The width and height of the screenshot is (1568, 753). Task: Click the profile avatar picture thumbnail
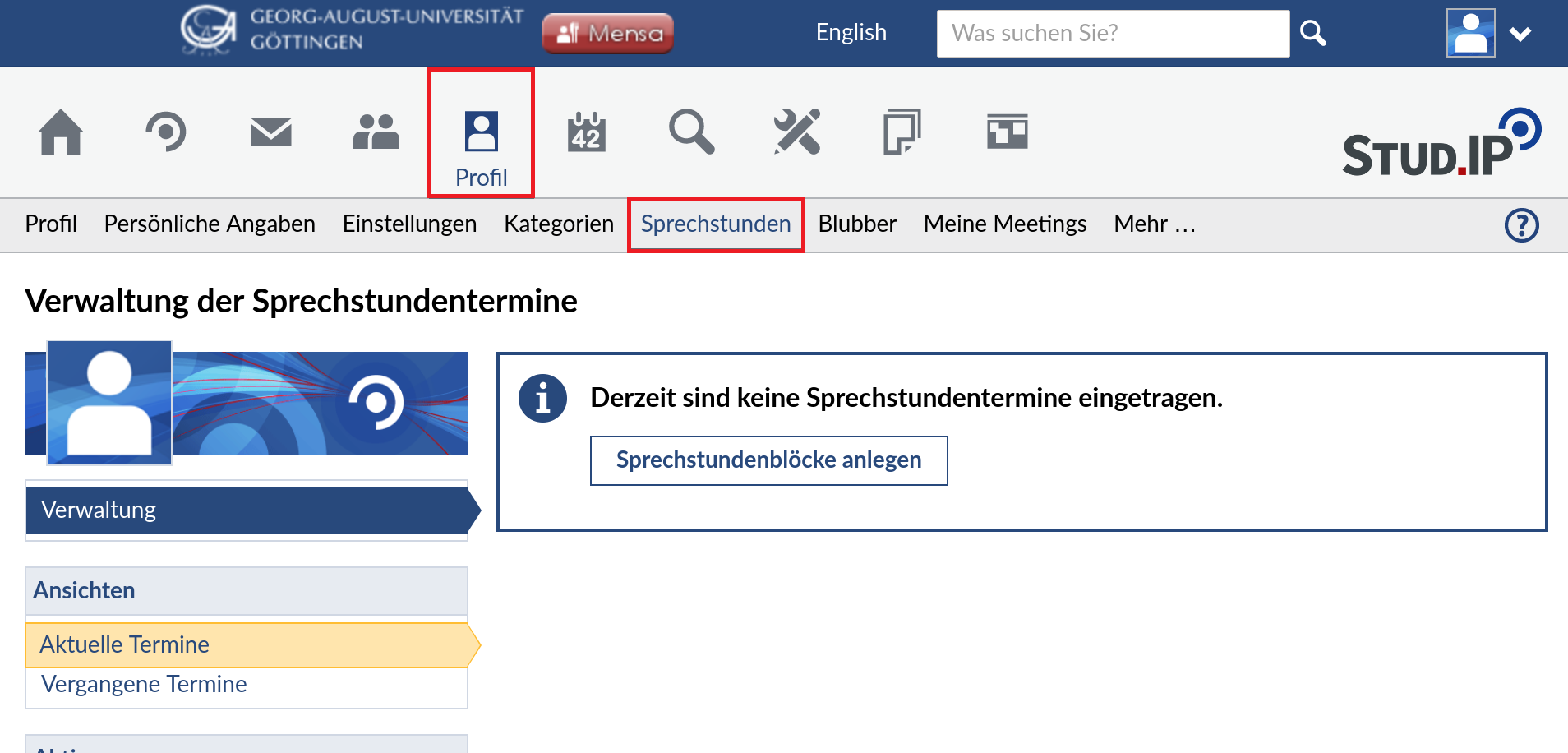(x=109, y=403)
